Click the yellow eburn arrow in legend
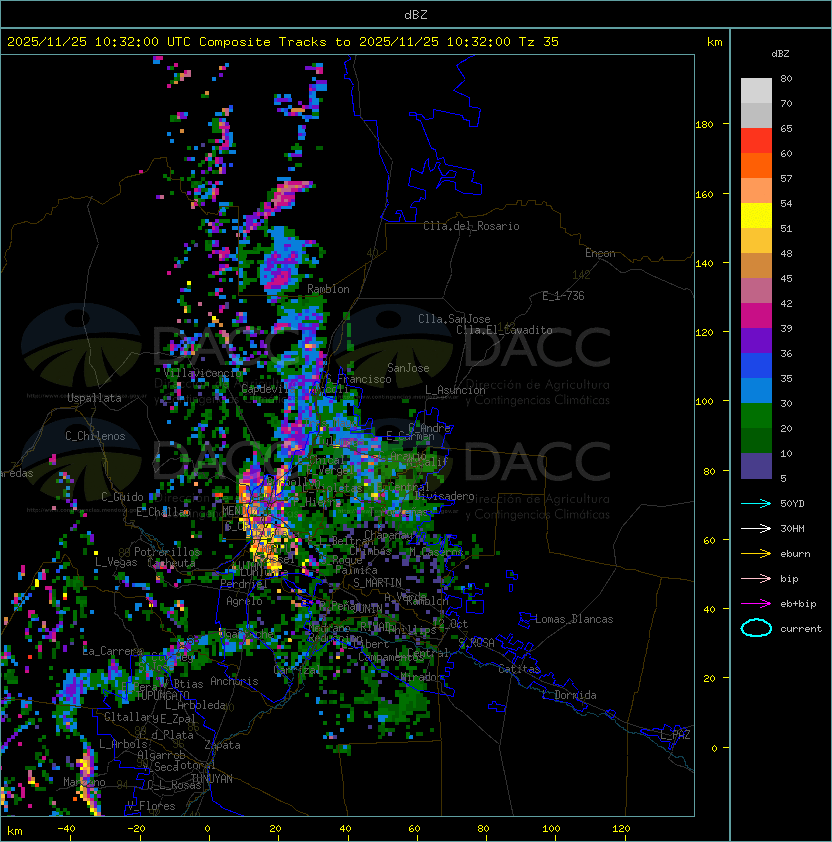 (x=756, y=554)
